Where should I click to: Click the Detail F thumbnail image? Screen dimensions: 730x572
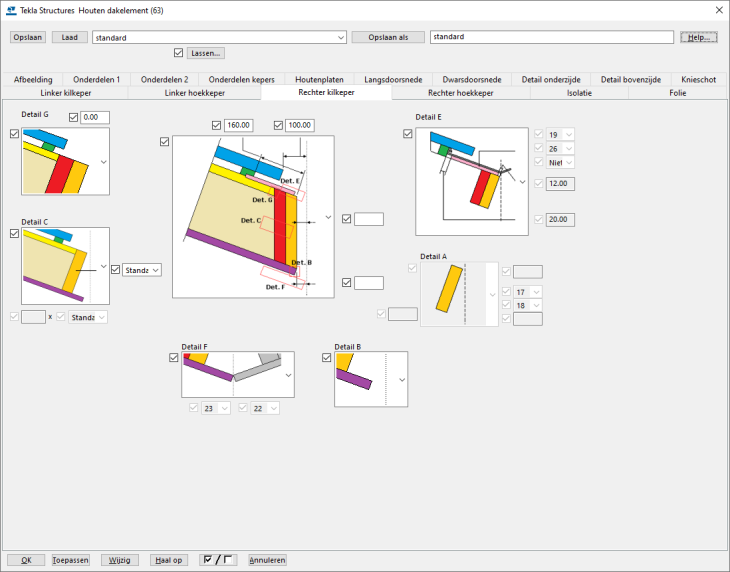tap(232, 374)
